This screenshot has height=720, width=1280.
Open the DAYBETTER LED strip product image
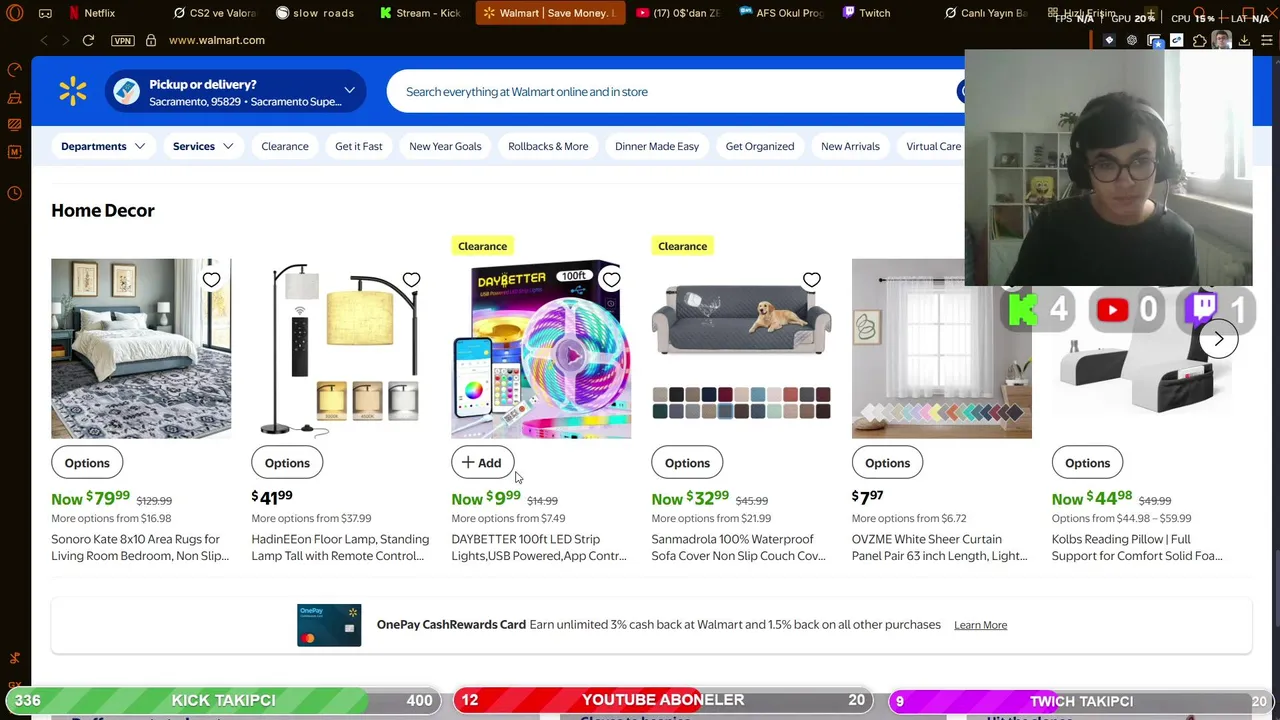pos(541,348)
